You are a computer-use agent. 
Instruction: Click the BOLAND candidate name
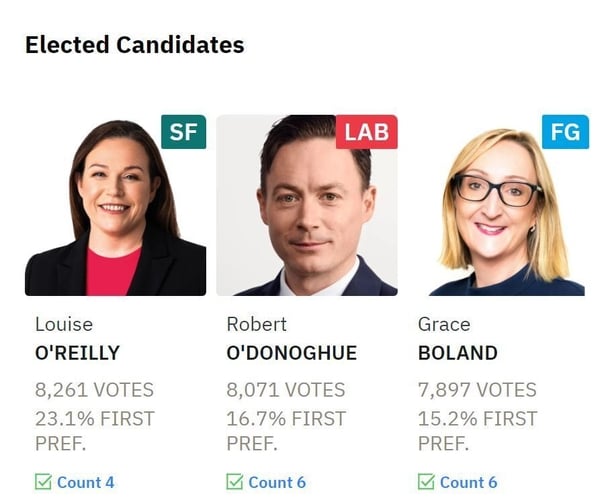(x=457, y=353)
